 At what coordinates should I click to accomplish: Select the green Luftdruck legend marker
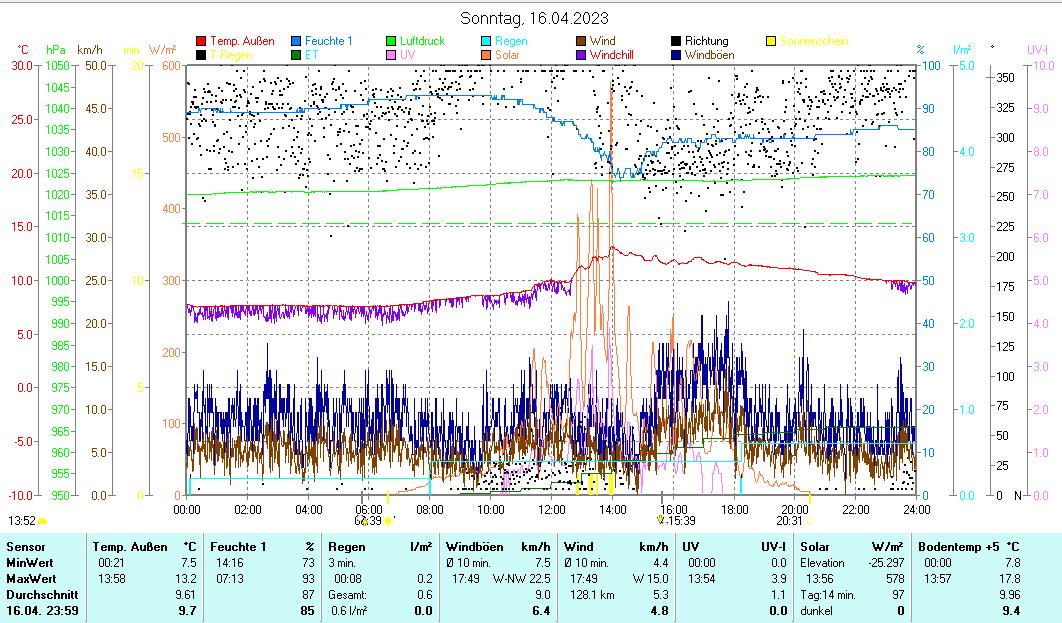(x=391, y=41)
